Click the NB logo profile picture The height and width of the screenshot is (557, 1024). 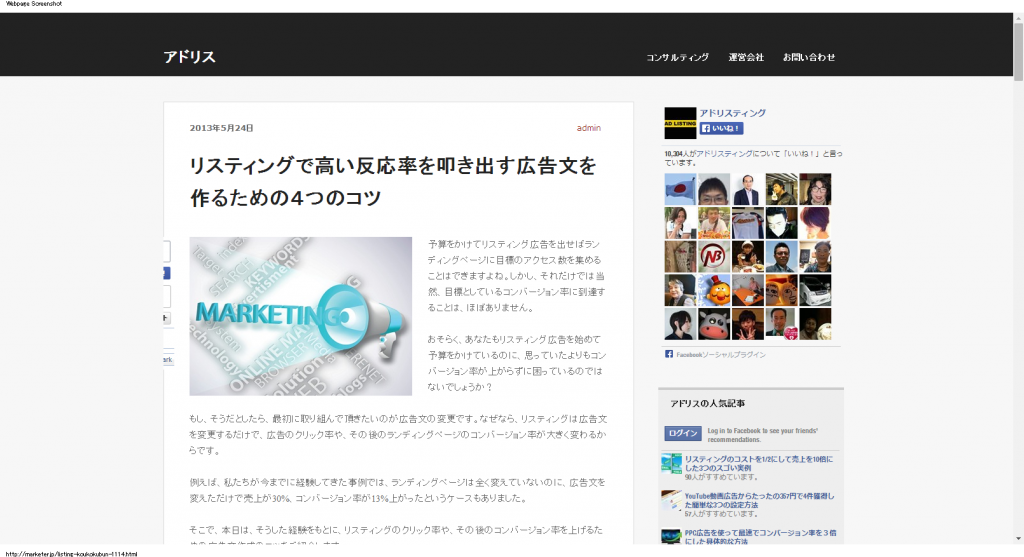714,257
